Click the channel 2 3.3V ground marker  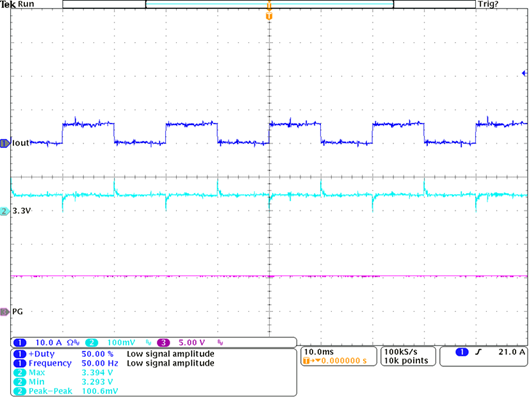pos(5,211)
